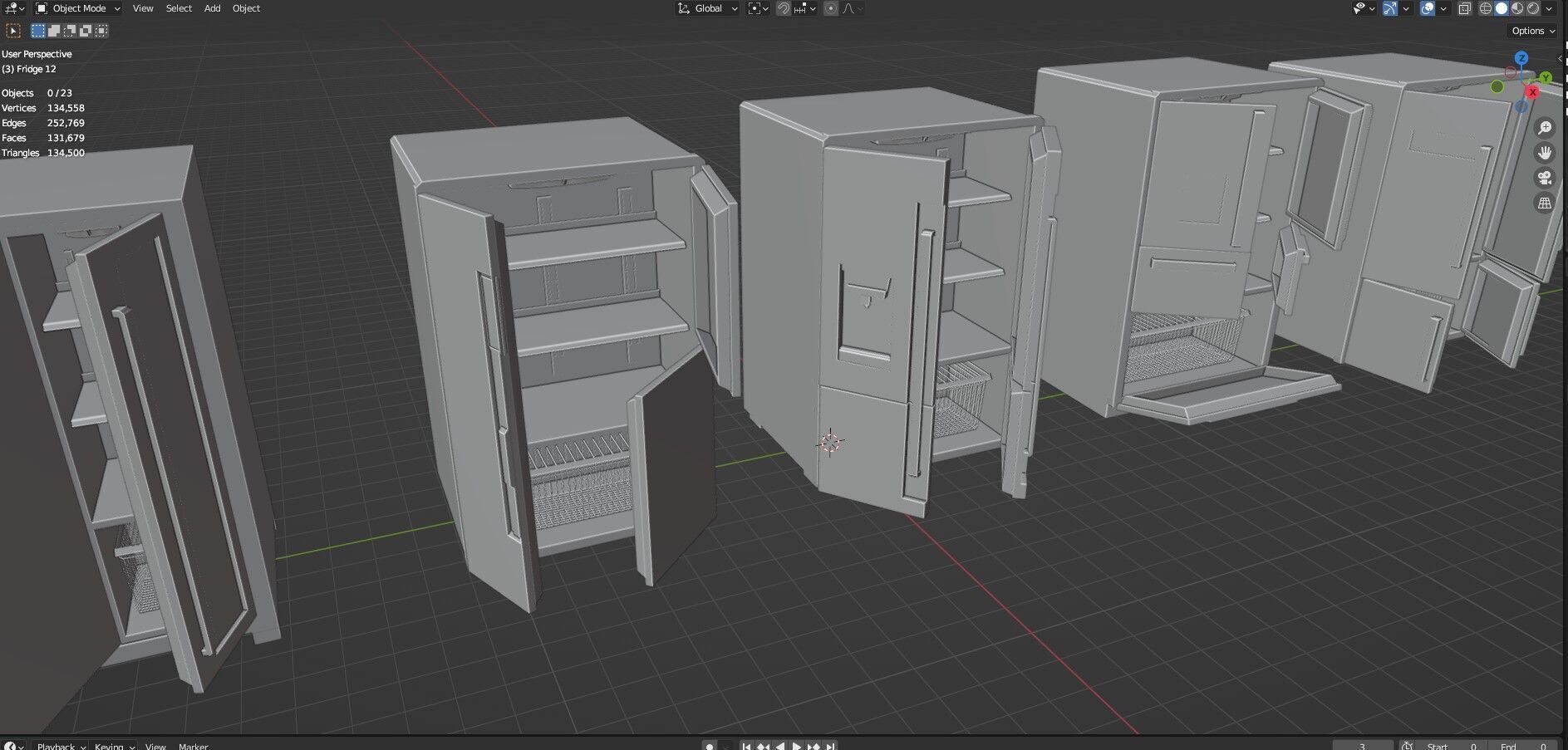
Task: Toggle use preview range clock icon
Action: pos(1407,746)
